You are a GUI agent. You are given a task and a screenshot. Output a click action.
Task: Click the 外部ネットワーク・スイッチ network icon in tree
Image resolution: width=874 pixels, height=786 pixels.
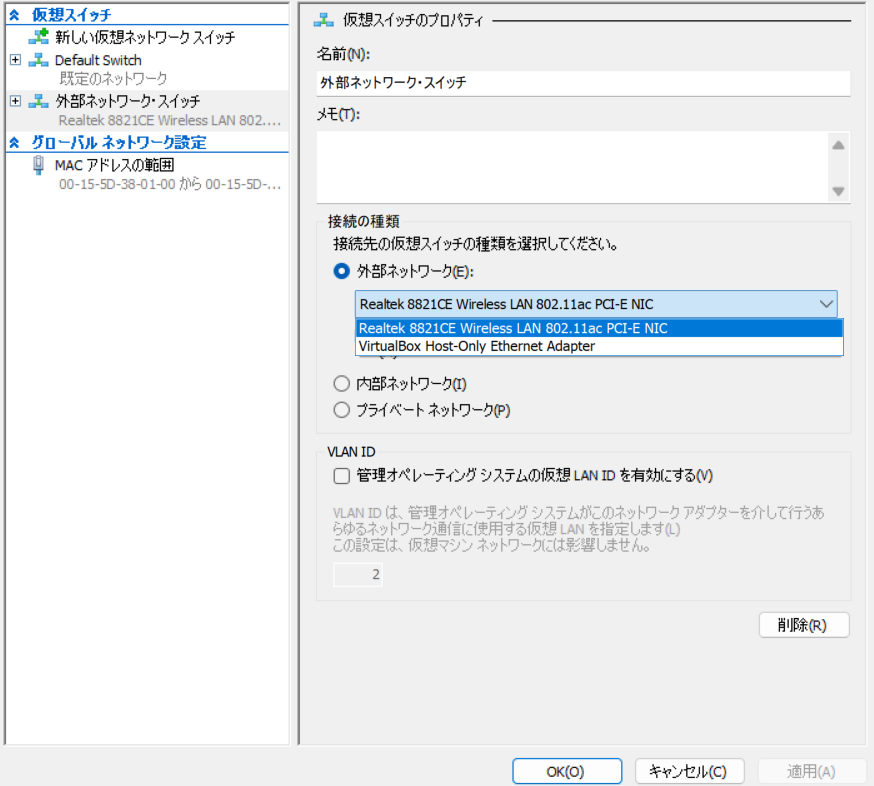click(x=38, y=101)
